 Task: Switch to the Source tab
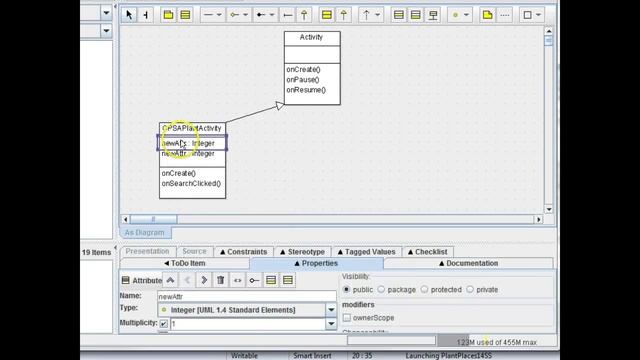(194, 251)
